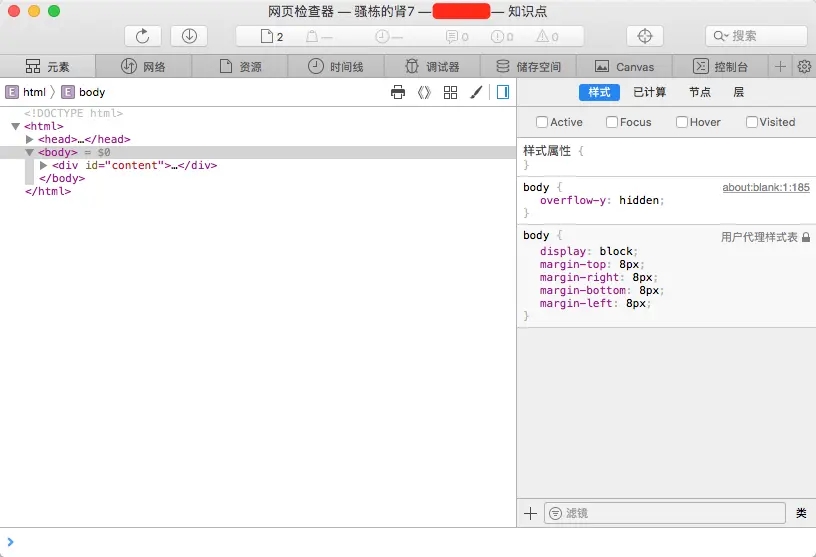The image size is (816, 557).
Task: Expand the div id="content" node
Action: [x=44, y=165]
